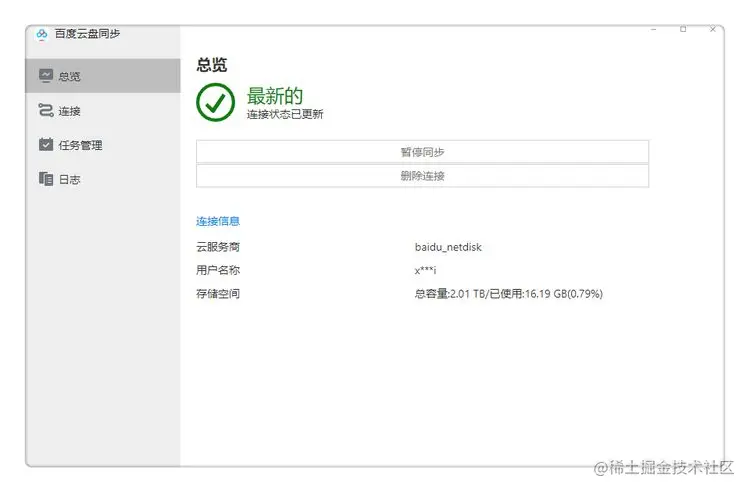Click the 删除连接 button

pos(422,176)
